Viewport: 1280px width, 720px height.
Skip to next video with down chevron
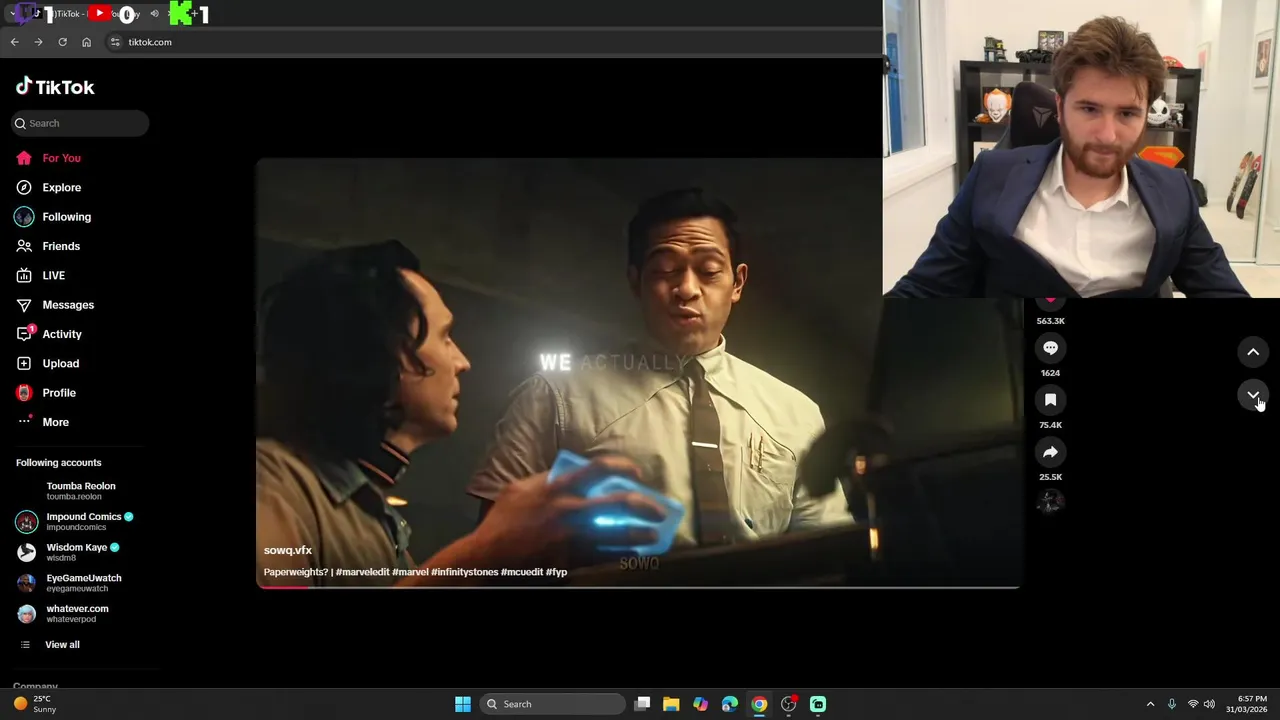click(1253, 395)
